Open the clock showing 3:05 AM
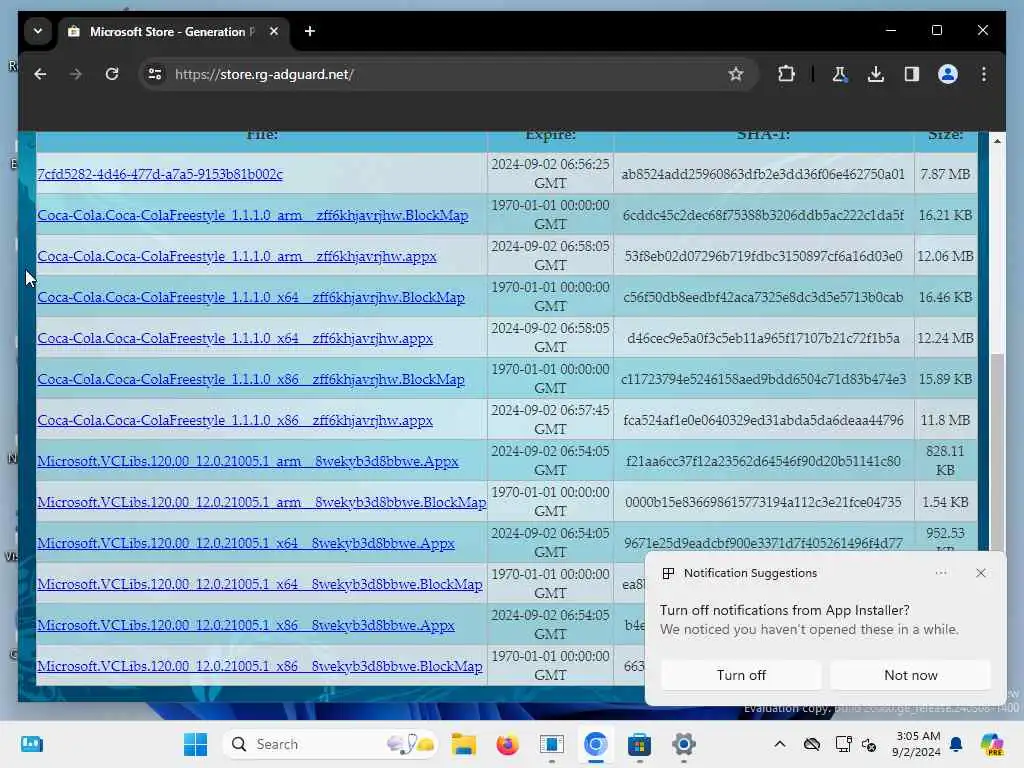 coord(918,744)
